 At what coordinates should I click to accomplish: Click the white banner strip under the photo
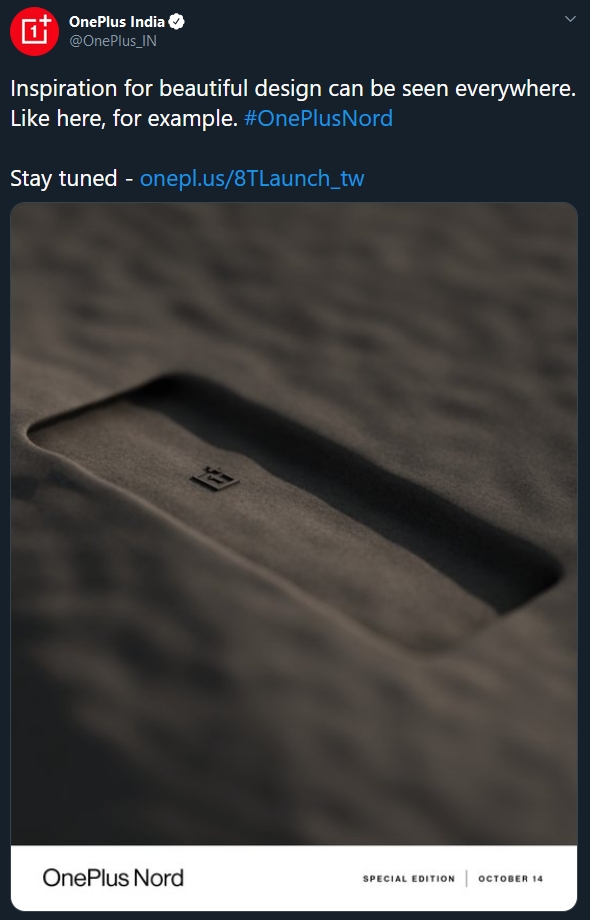point(294,878)
